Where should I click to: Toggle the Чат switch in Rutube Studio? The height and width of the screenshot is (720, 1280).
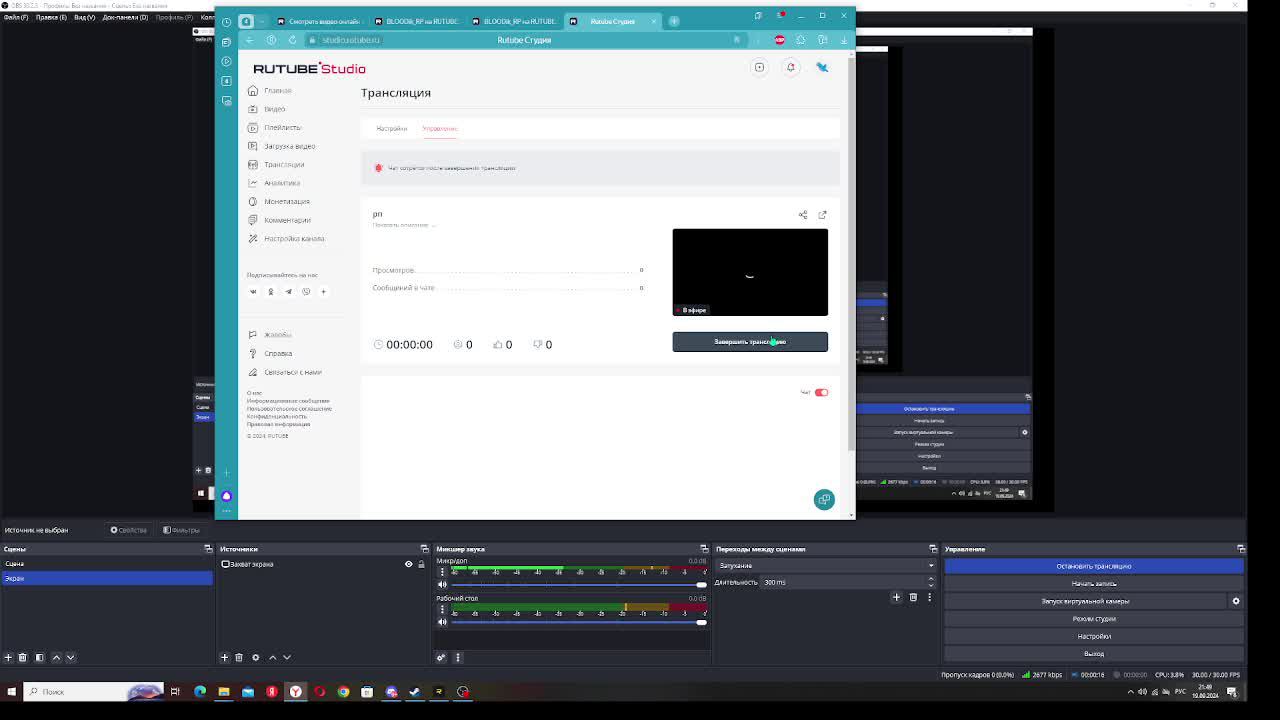pos(821,392)
